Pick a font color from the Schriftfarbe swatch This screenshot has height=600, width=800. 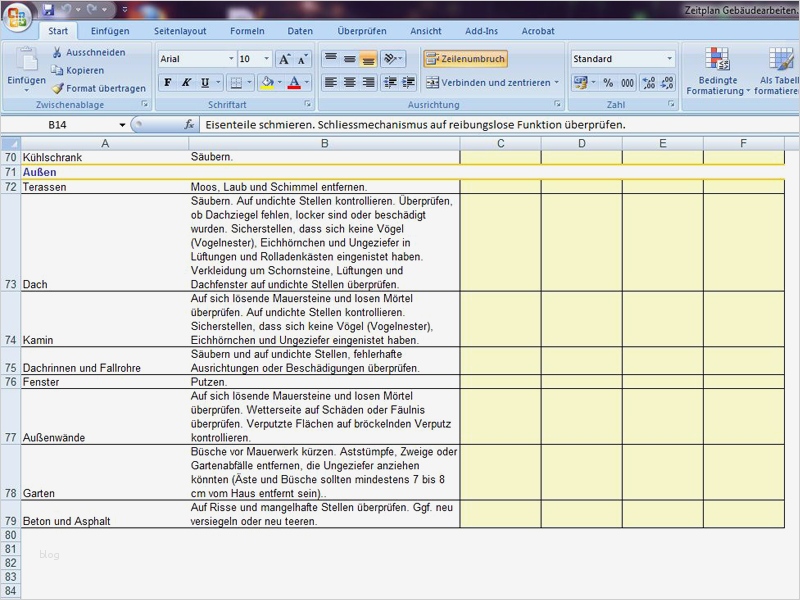[293, 82]
